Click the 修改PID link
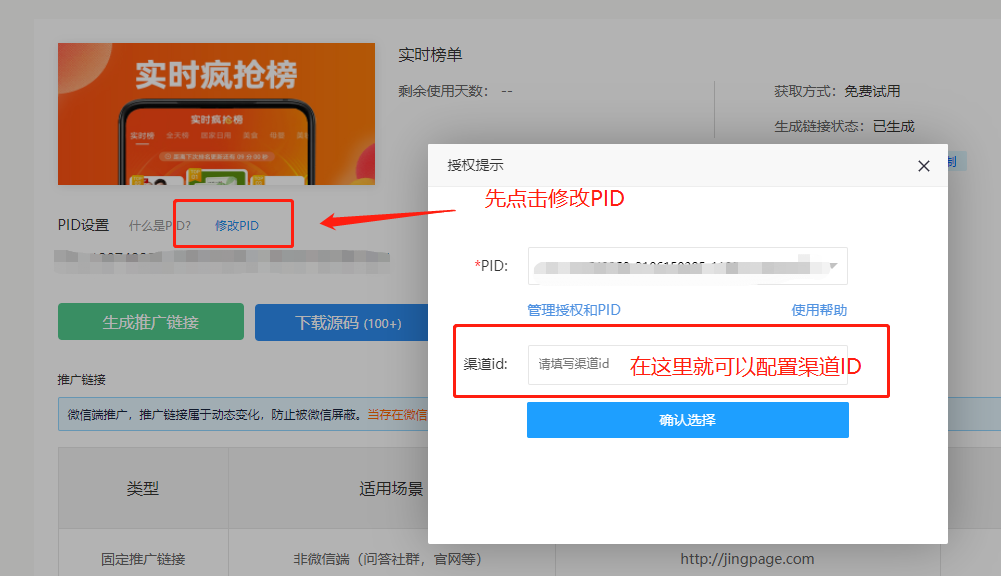Screen dimensions: 1001x576 [x=237, y=225]
